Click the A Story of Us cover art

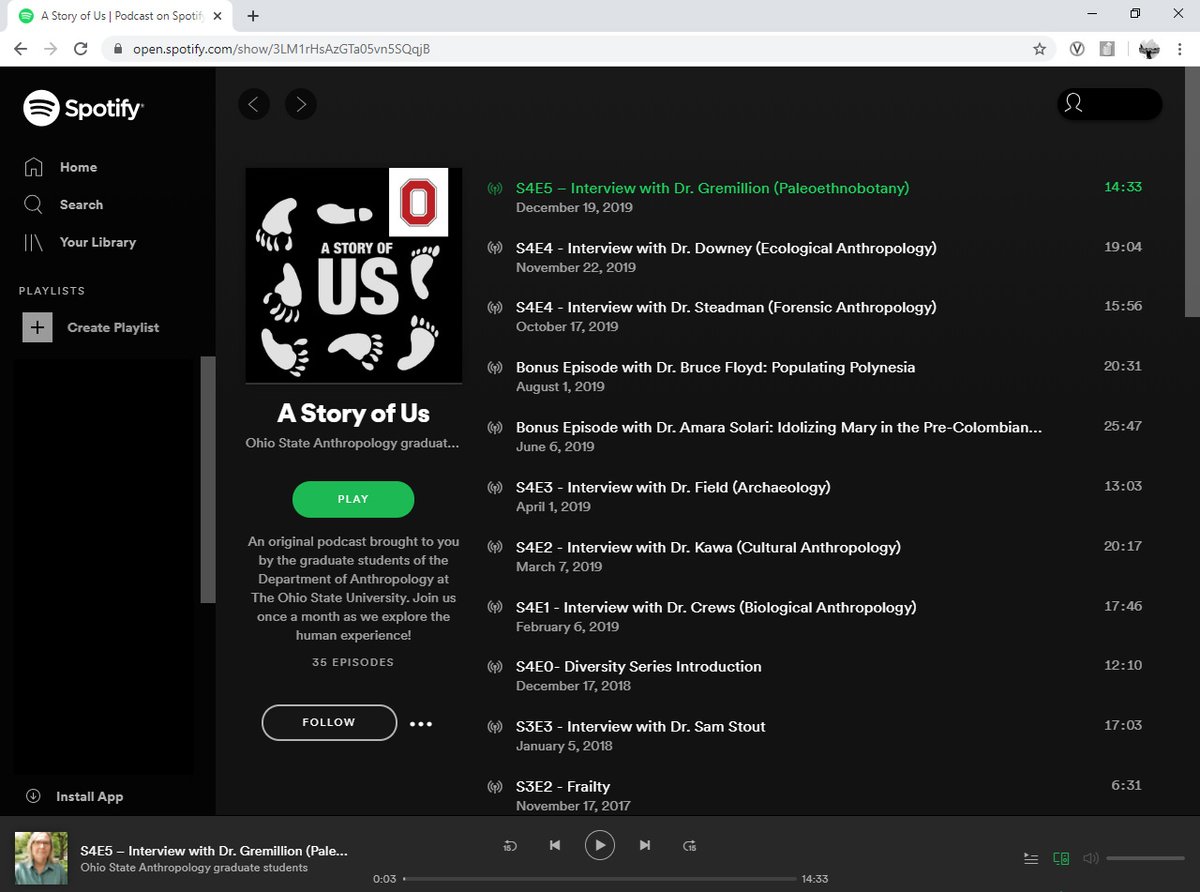pos(354,275)
